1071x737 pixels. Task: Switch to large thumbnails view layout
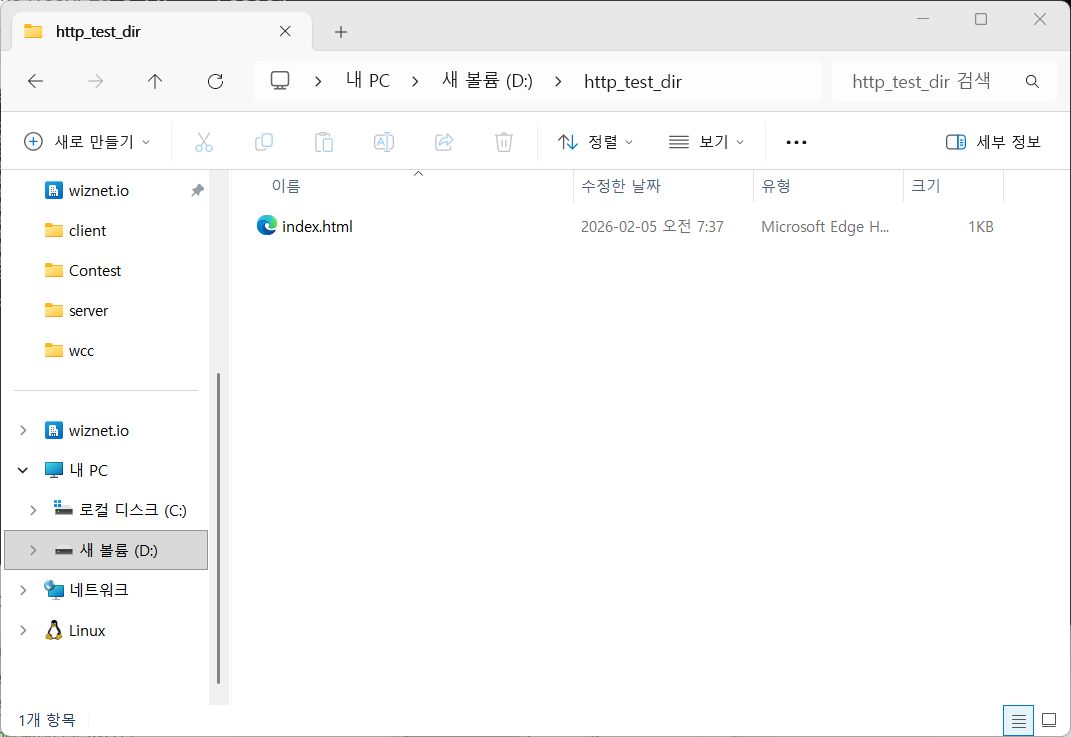[1049, 719]
